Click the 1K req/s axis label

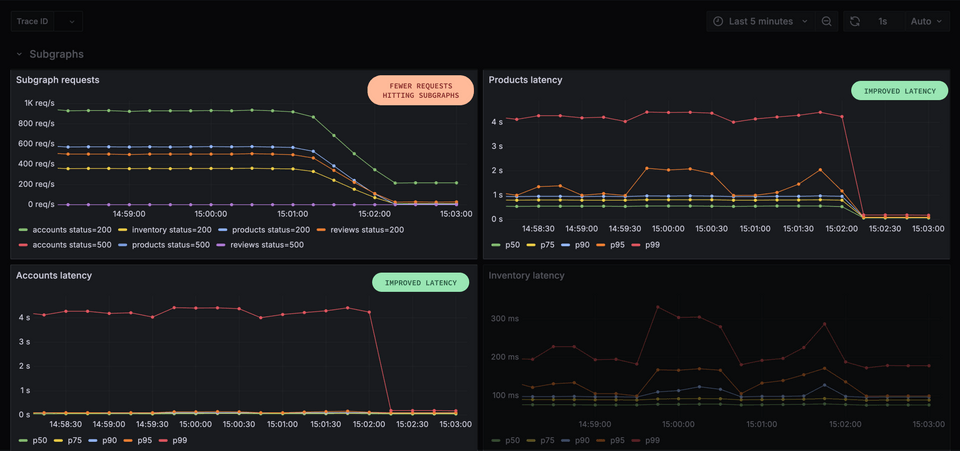click(39, 103)
